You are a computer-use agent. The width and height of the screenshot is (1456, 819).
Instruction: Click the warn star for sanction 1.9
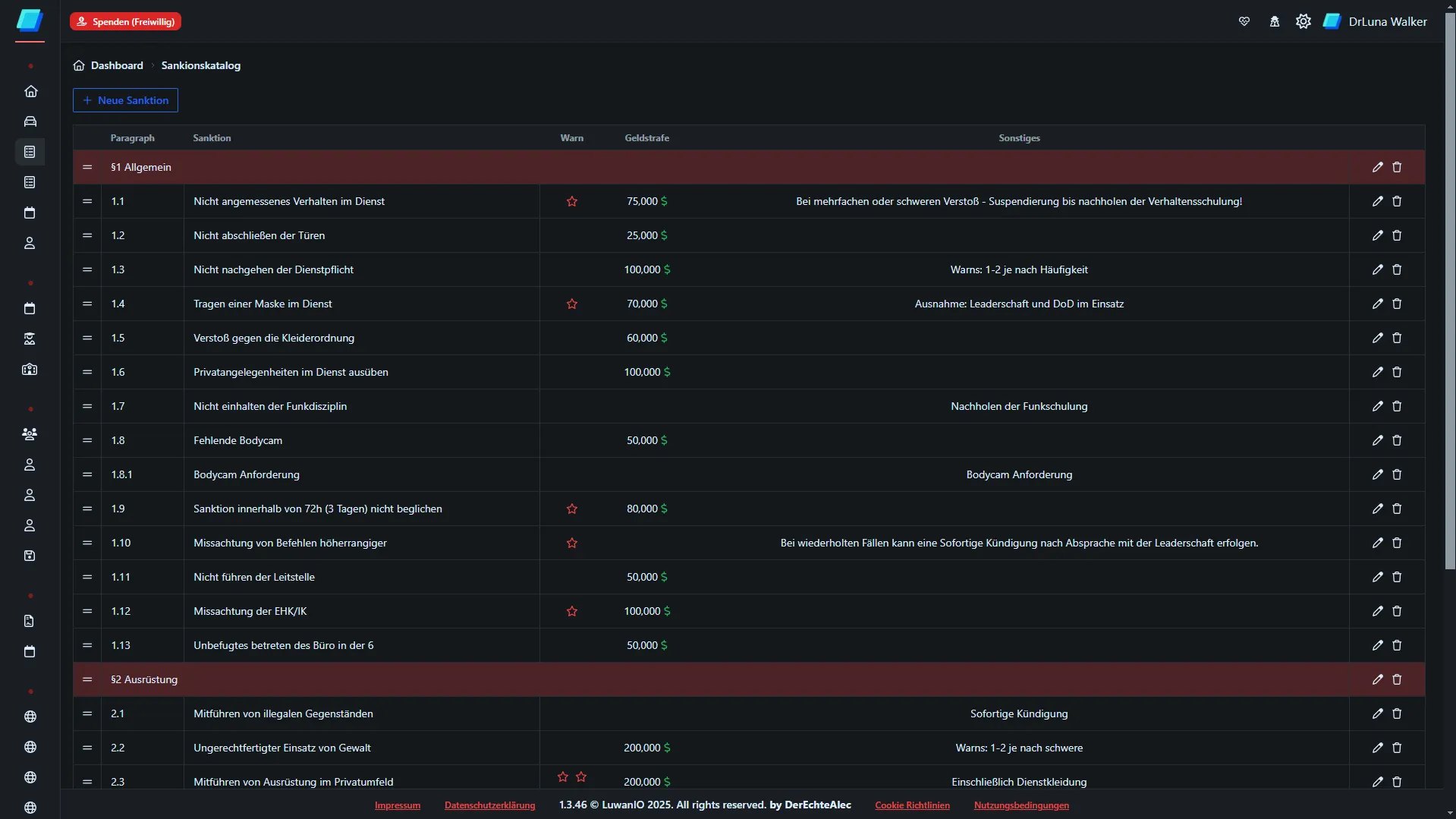point(572,509)
